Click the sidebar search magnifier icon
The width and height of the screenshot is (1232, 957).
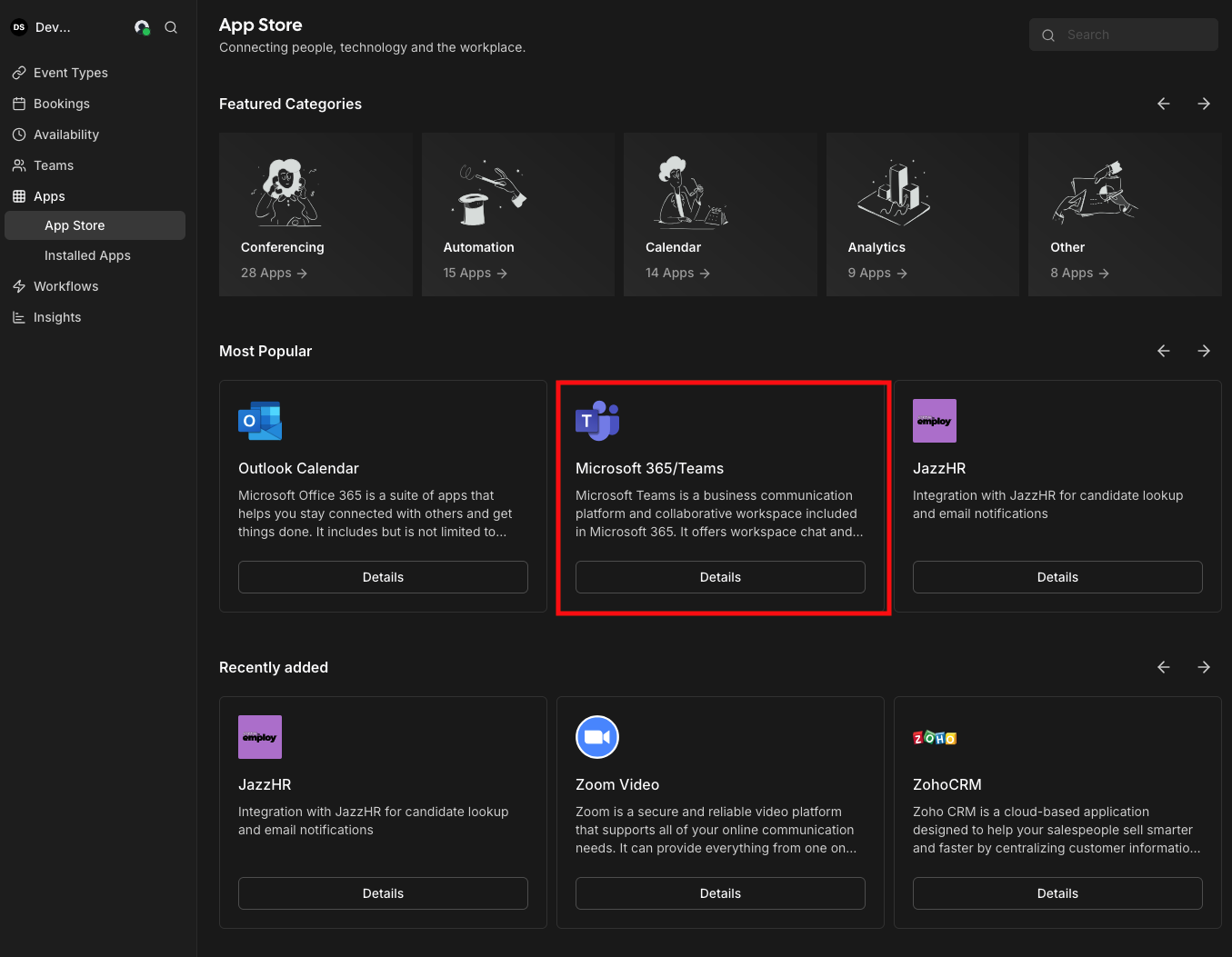(x=171, y=27)
